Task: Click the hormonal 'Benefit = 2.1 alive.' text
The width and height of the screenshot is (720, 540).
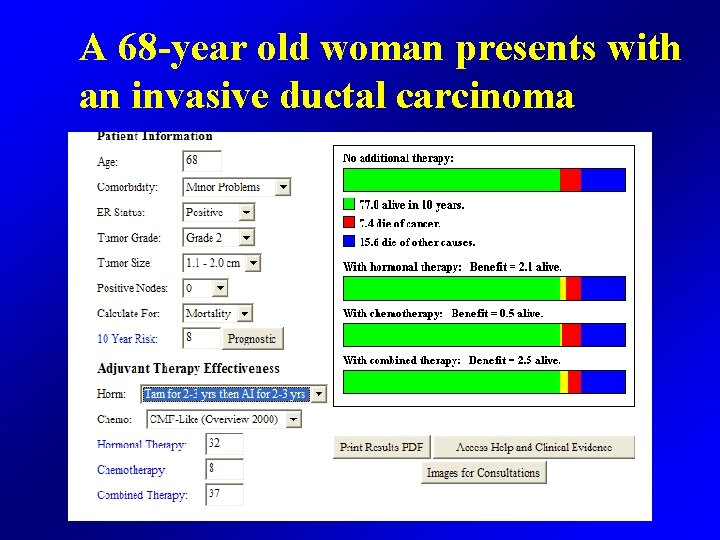Action: click(516, 267)
